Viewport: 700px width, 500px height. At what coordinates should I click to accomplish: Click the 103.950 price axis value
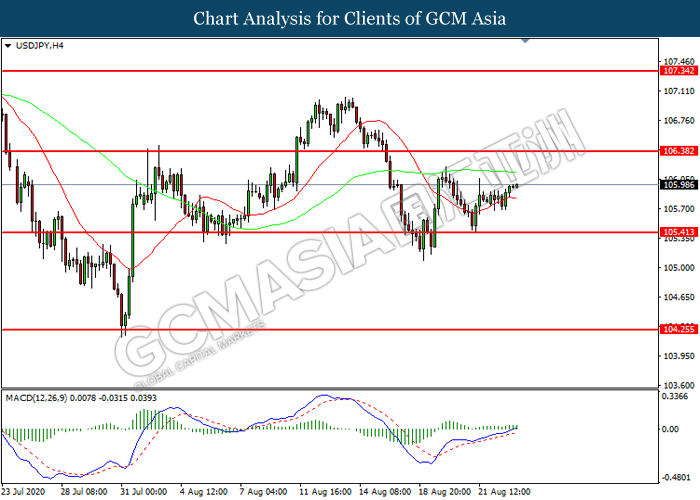(x=679, y=356)
